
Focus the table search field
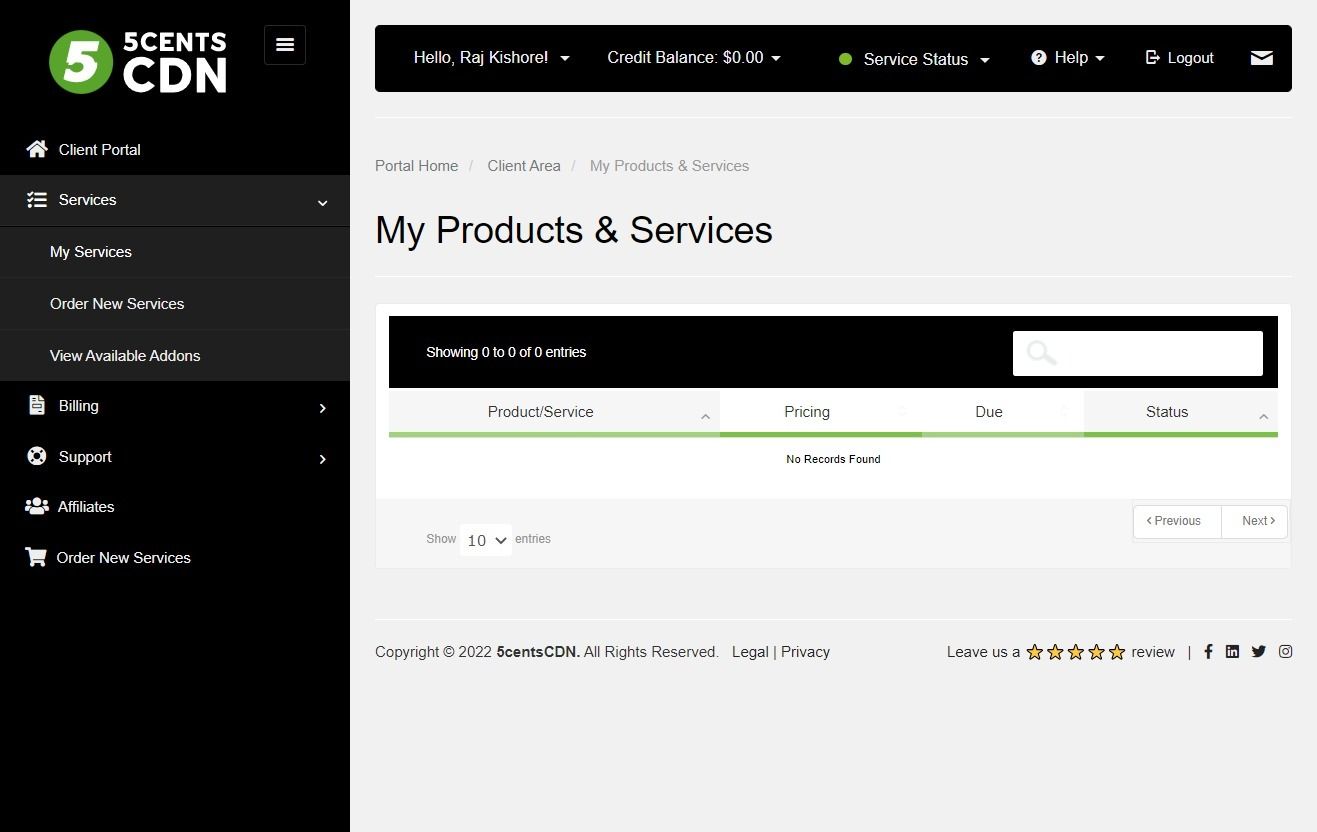coord(1138,354)
